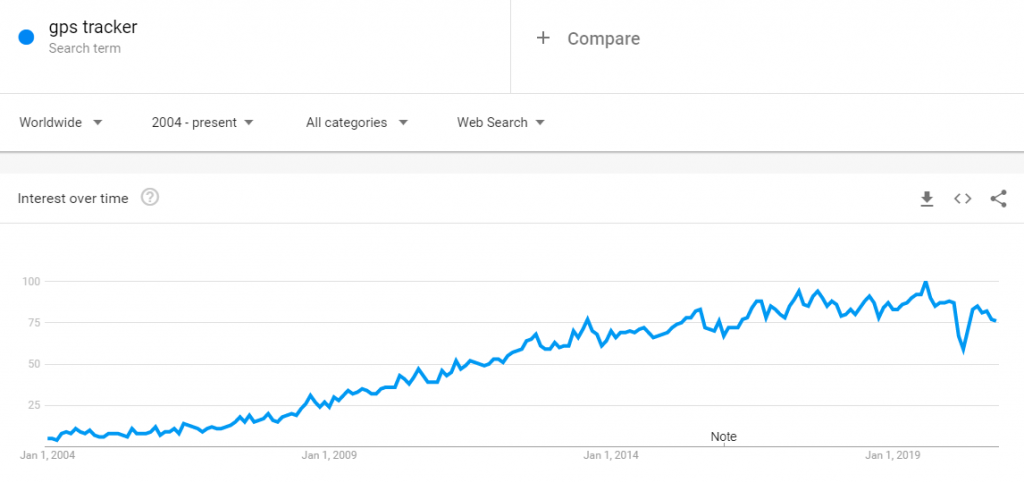Click the Compare button
This screenshot has height=483, width=1024.
(x=603, y=39)
